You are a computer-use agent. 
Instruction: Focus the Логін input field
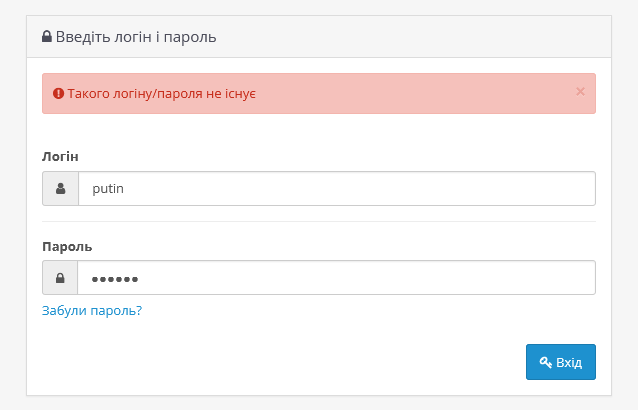[x=336, y=188]
